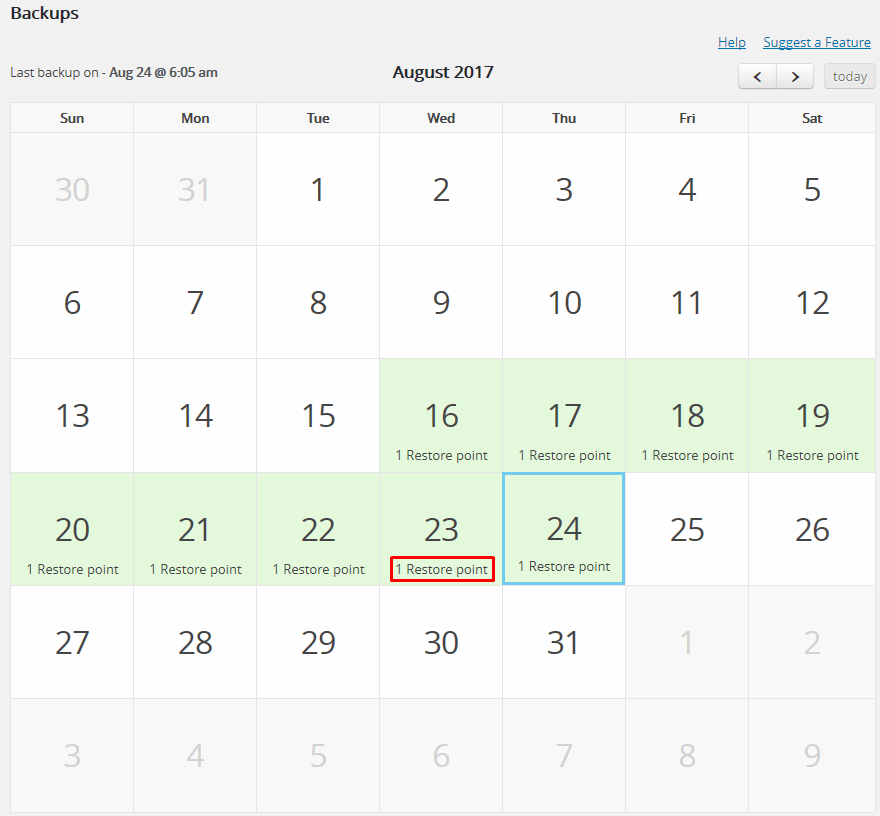The height and width of the screenshot is (816, 880).
Task: Select August 20 calendar day
Action: (x=72, y=529)
